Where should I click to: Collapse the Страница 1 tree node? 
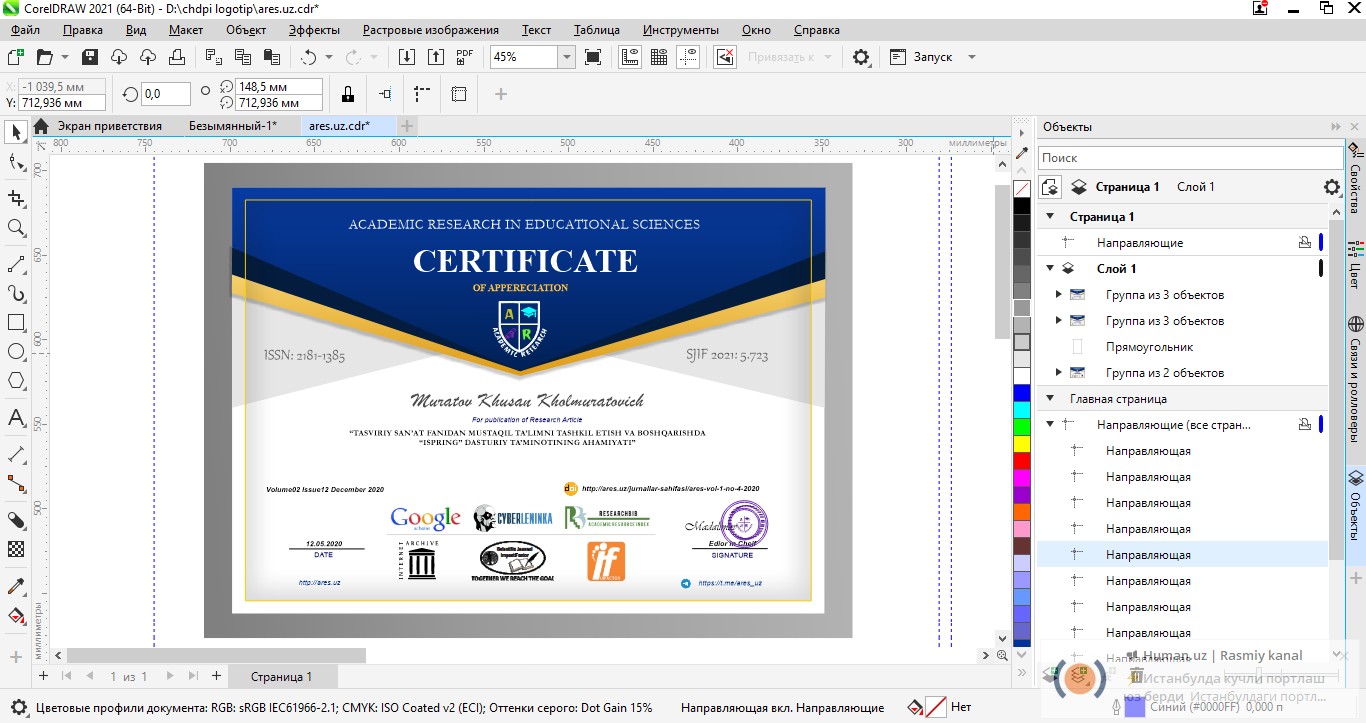pos(1050,216)
